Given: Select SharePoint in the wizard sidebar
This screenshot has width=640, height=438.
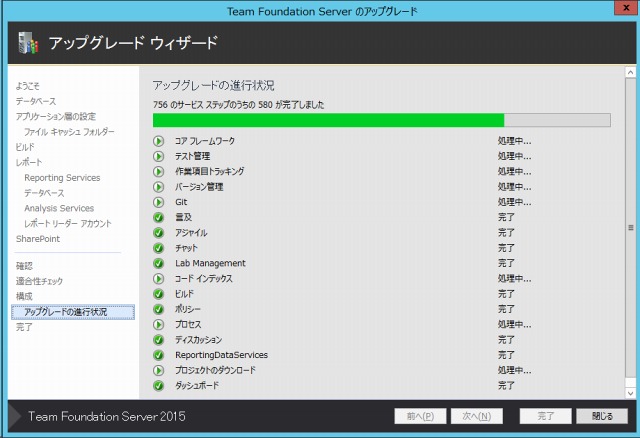Looking at the screenshot, I should (x=38, y=239).
